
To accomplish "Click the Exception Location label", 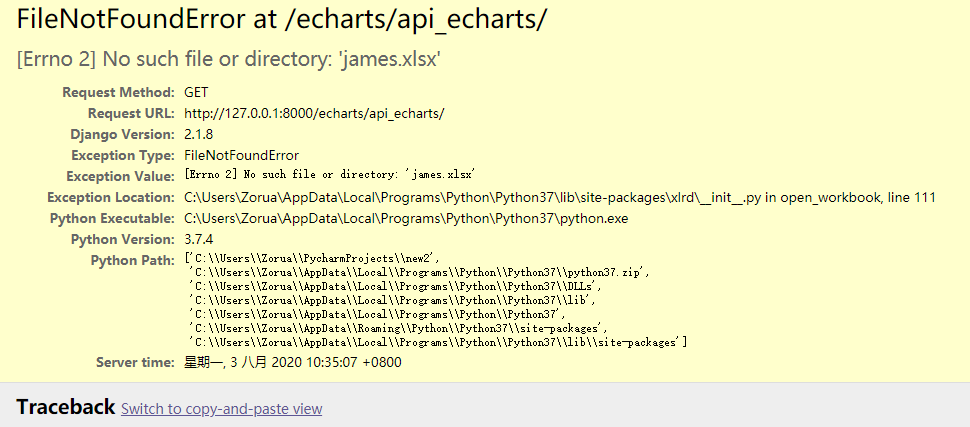I will [111, 197].
